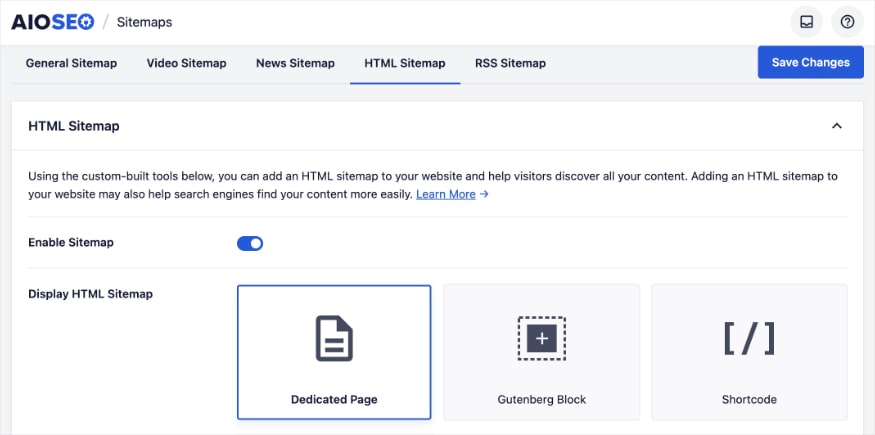The image size is (875, 435).
Task: Switch to the Video Sitemap tab
Action: point(186,64)
